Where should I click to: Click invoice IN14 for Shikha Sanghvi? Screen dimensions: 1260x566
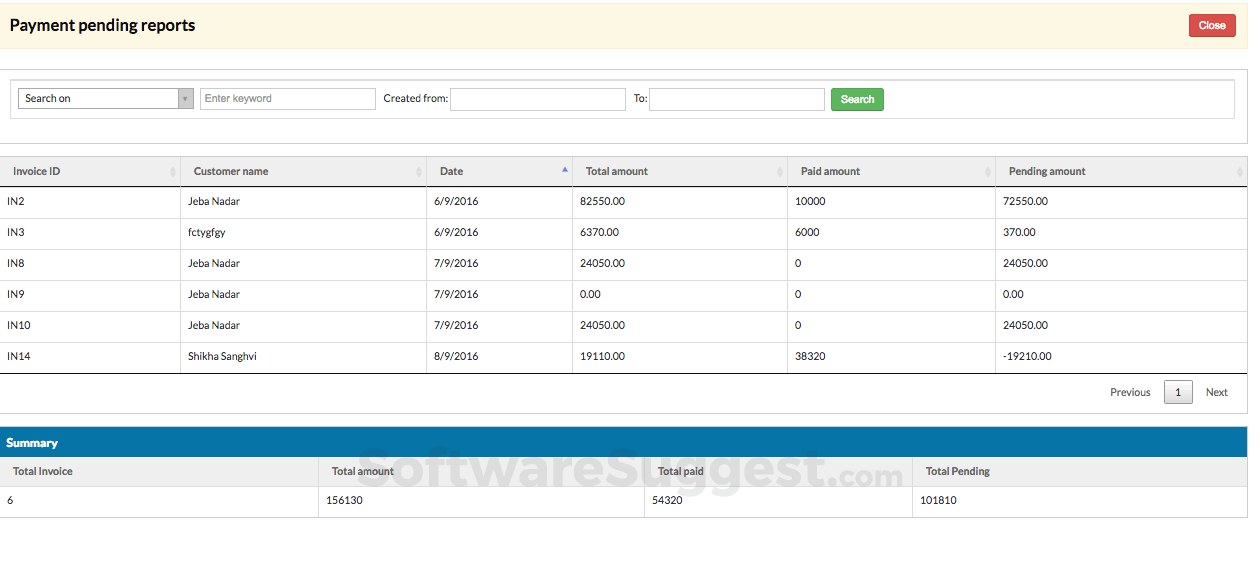click(x=19, y=356)
